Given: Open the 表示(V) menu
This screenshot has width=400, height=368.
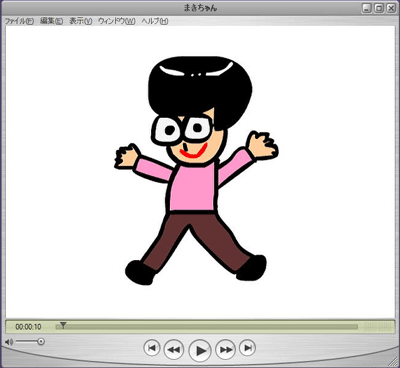Looking at the screenshot, I should (x=80, y=21).
